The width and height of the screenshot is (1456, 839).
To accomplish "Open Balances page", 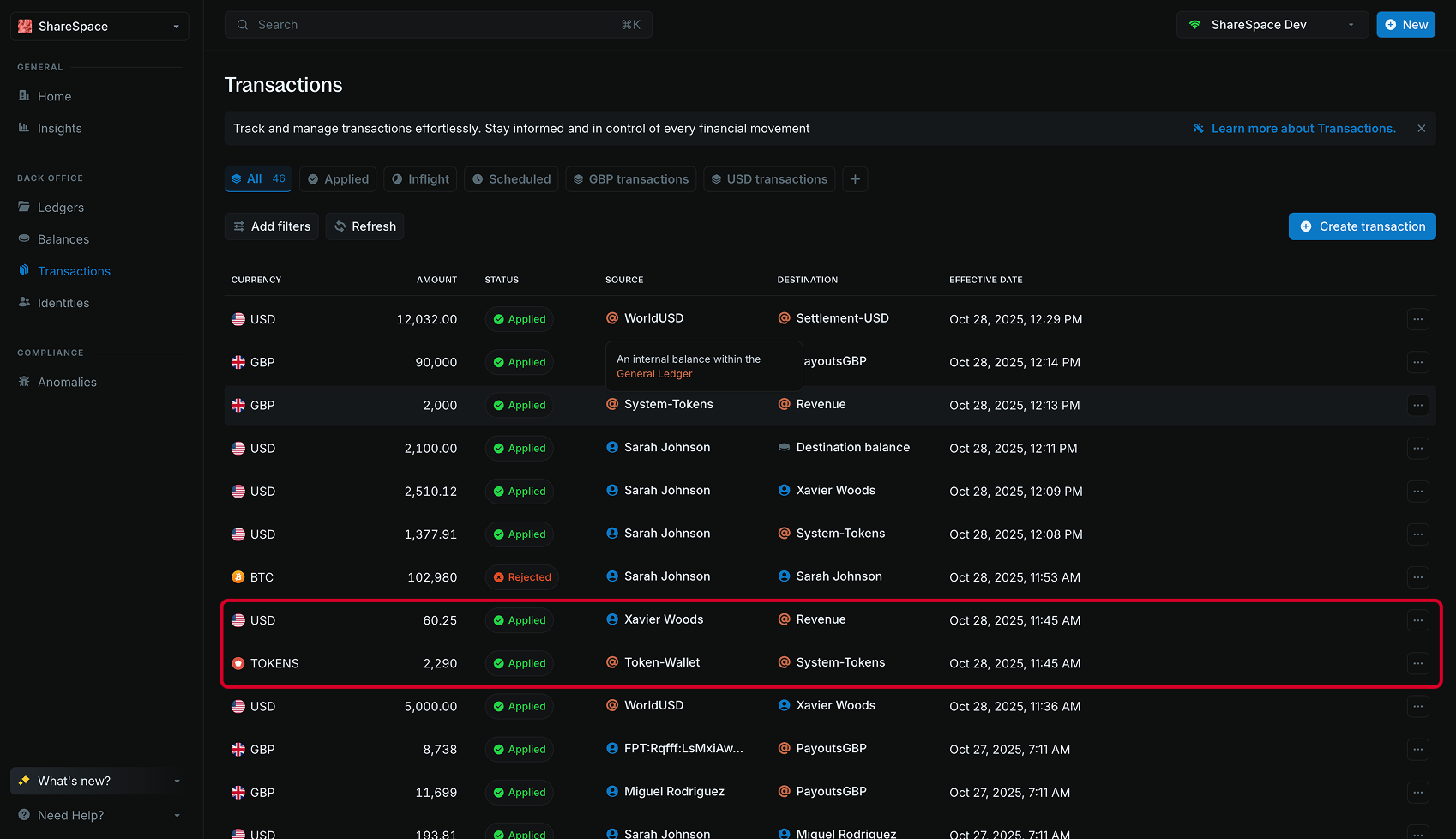I will tap(63, 239).
